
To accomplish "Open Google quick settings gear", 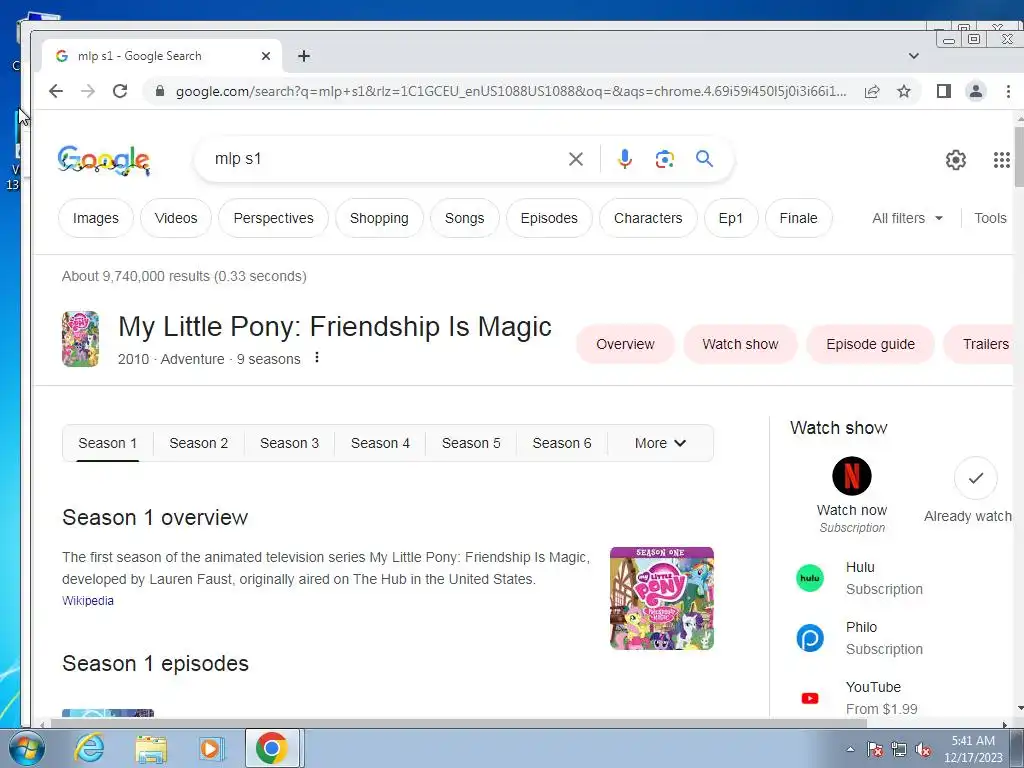I will 955,159.
